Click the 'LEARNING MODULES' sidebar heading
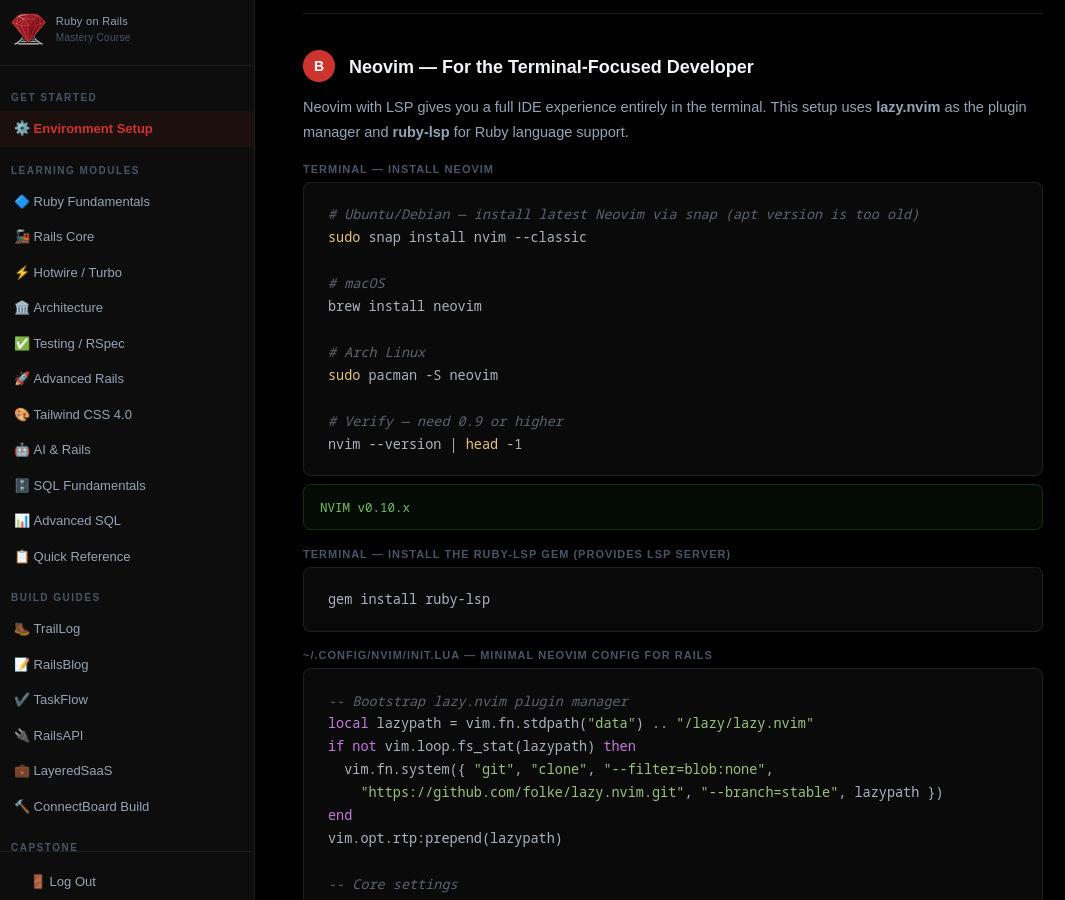 click(x=75, y=170)
